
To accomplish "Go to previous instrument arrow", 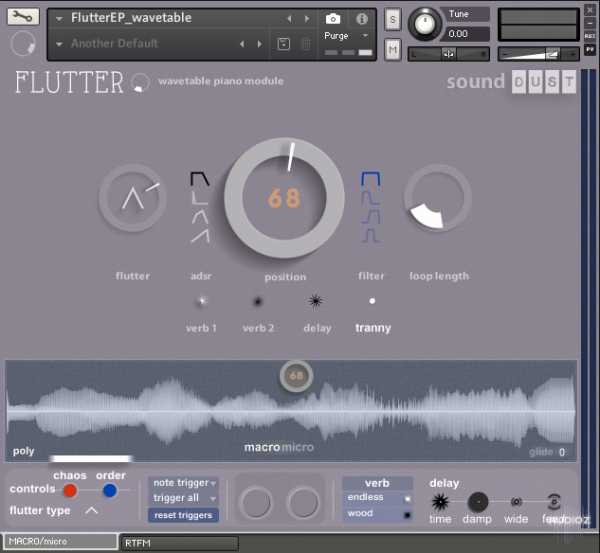I will pos(289,19).
